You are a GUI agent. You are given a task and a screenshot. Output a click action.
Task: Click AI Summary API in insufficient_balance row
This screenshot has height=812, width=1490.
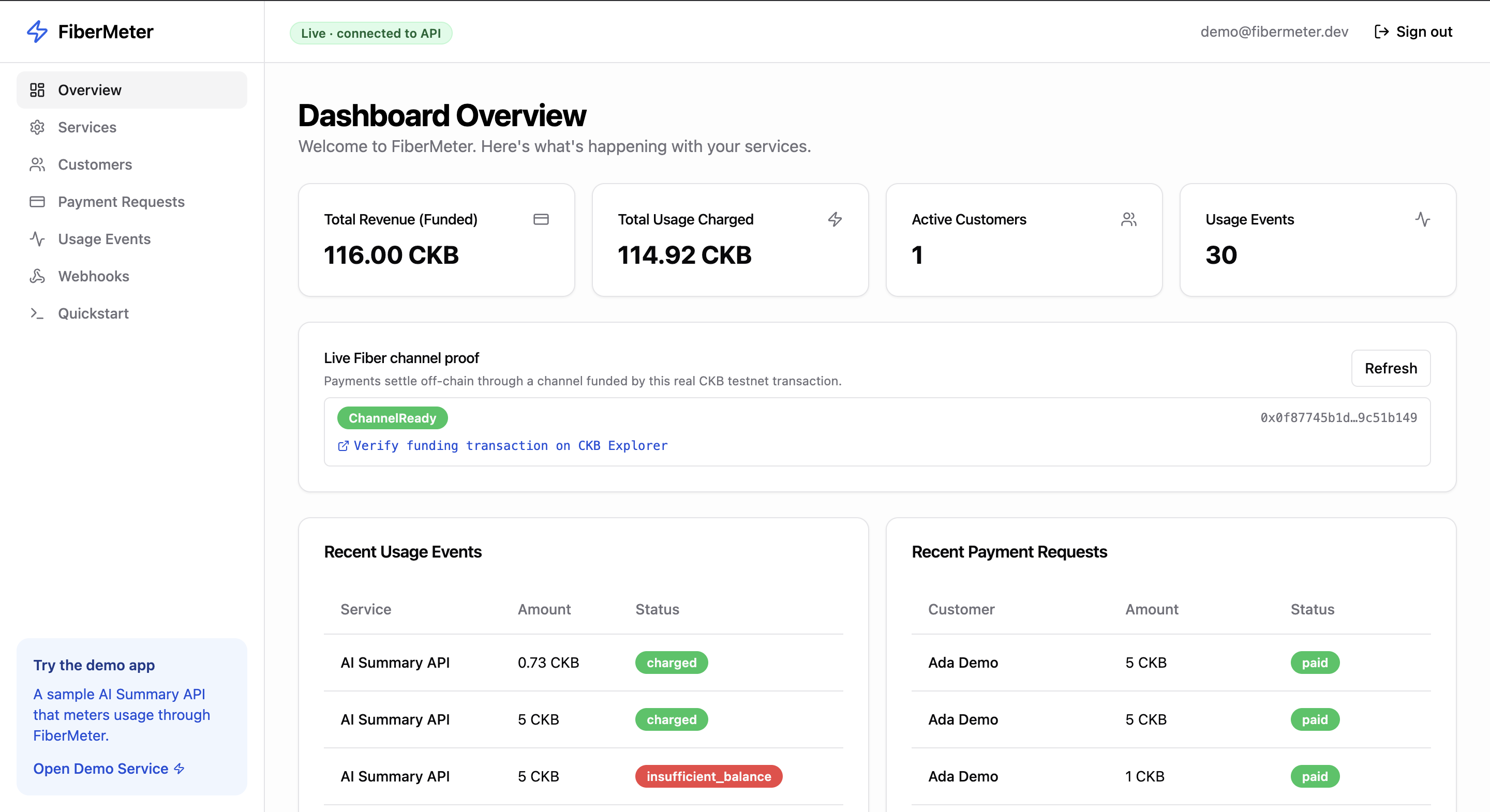[x=395, y=777]
